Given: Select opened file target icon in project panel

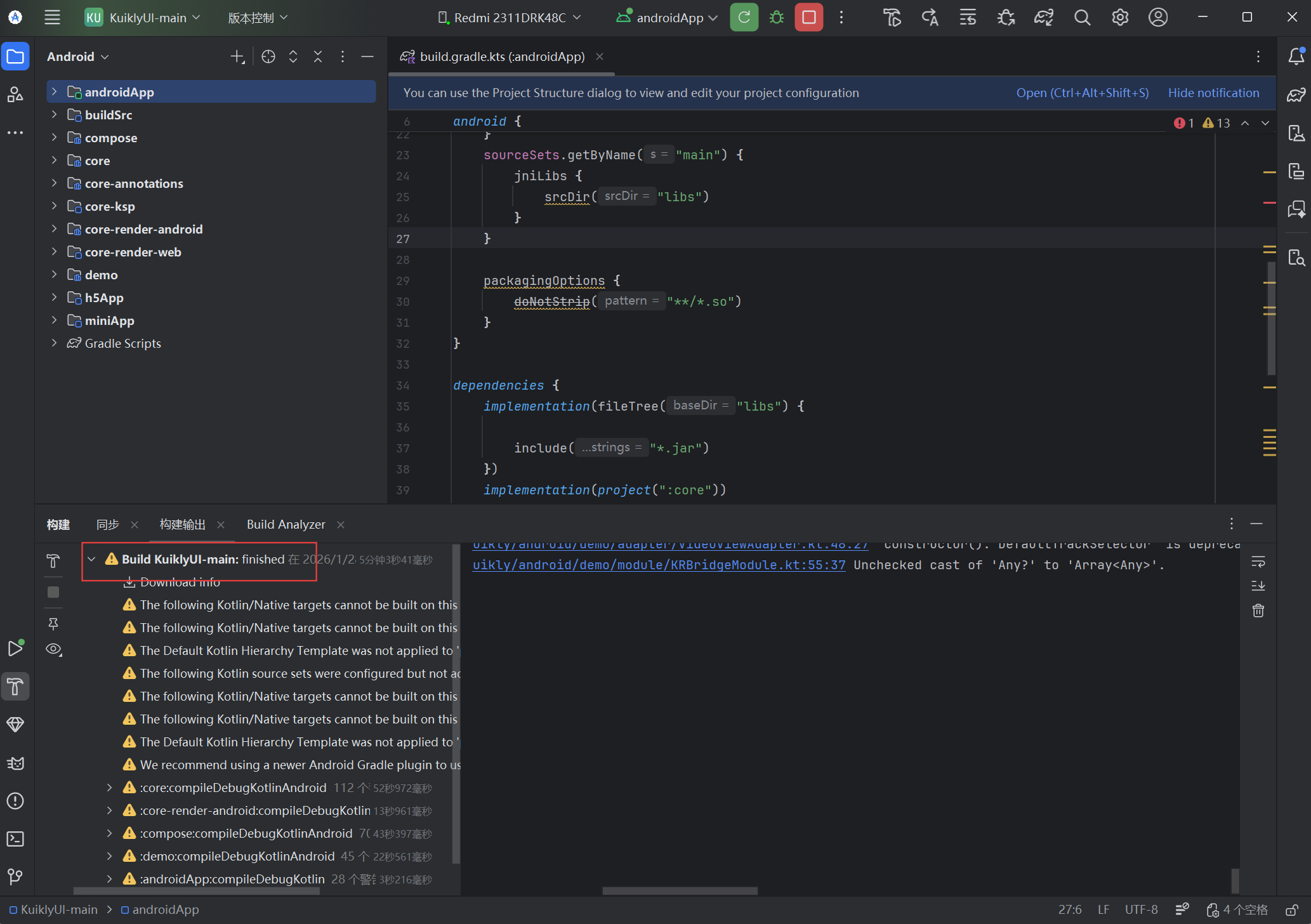Looking at the screenshot, I should (x=268, y=57).
